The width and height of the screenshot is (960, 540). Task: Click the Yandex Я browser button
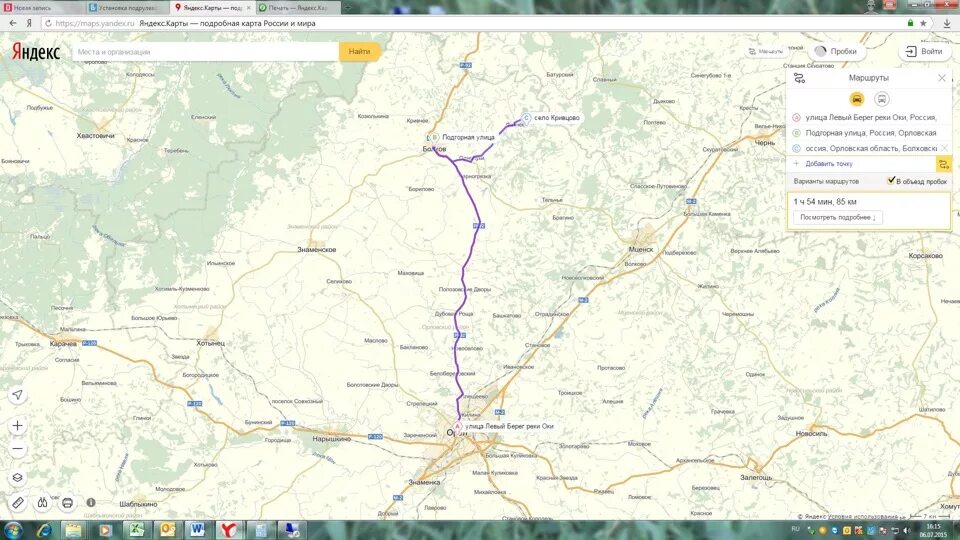[x=29, y=23]
